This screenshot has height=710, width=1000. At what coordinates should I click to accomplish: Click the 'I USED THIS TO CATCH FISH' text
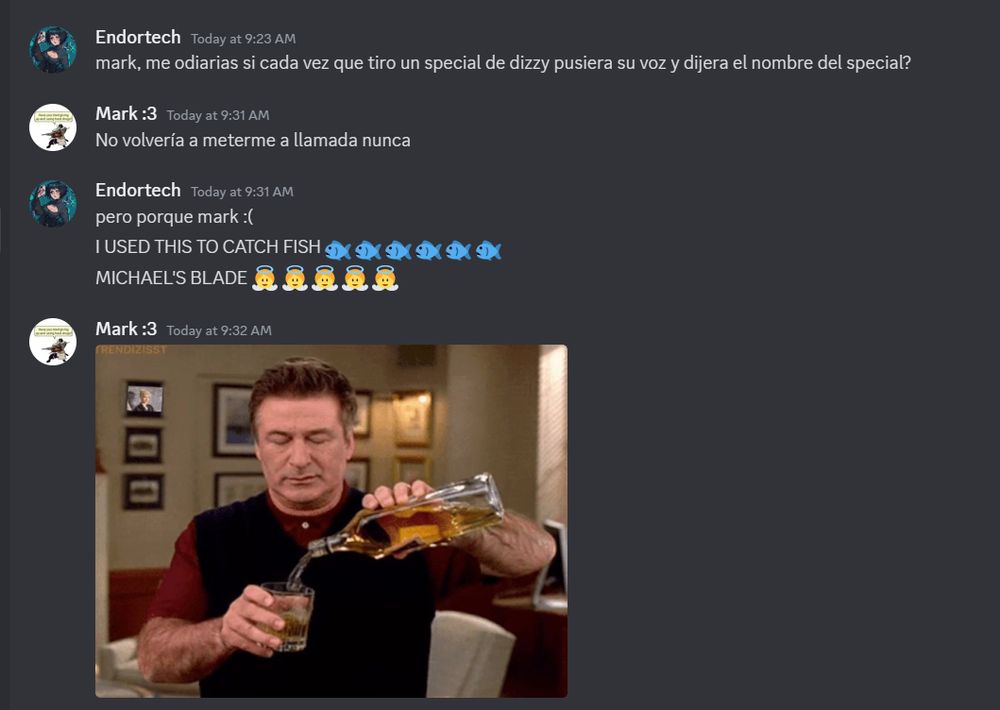pos(208,247)
